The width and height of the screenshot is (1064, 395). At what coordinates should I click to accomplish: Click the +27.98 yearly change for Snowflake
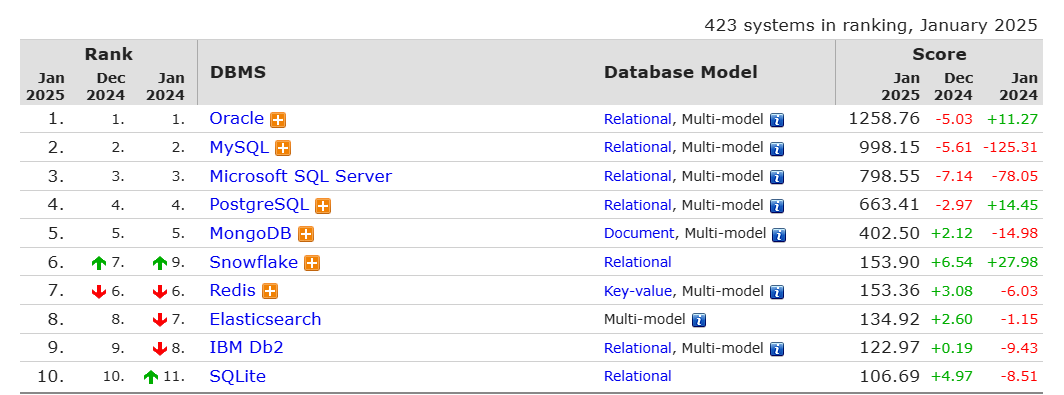tap(1012, 263)
